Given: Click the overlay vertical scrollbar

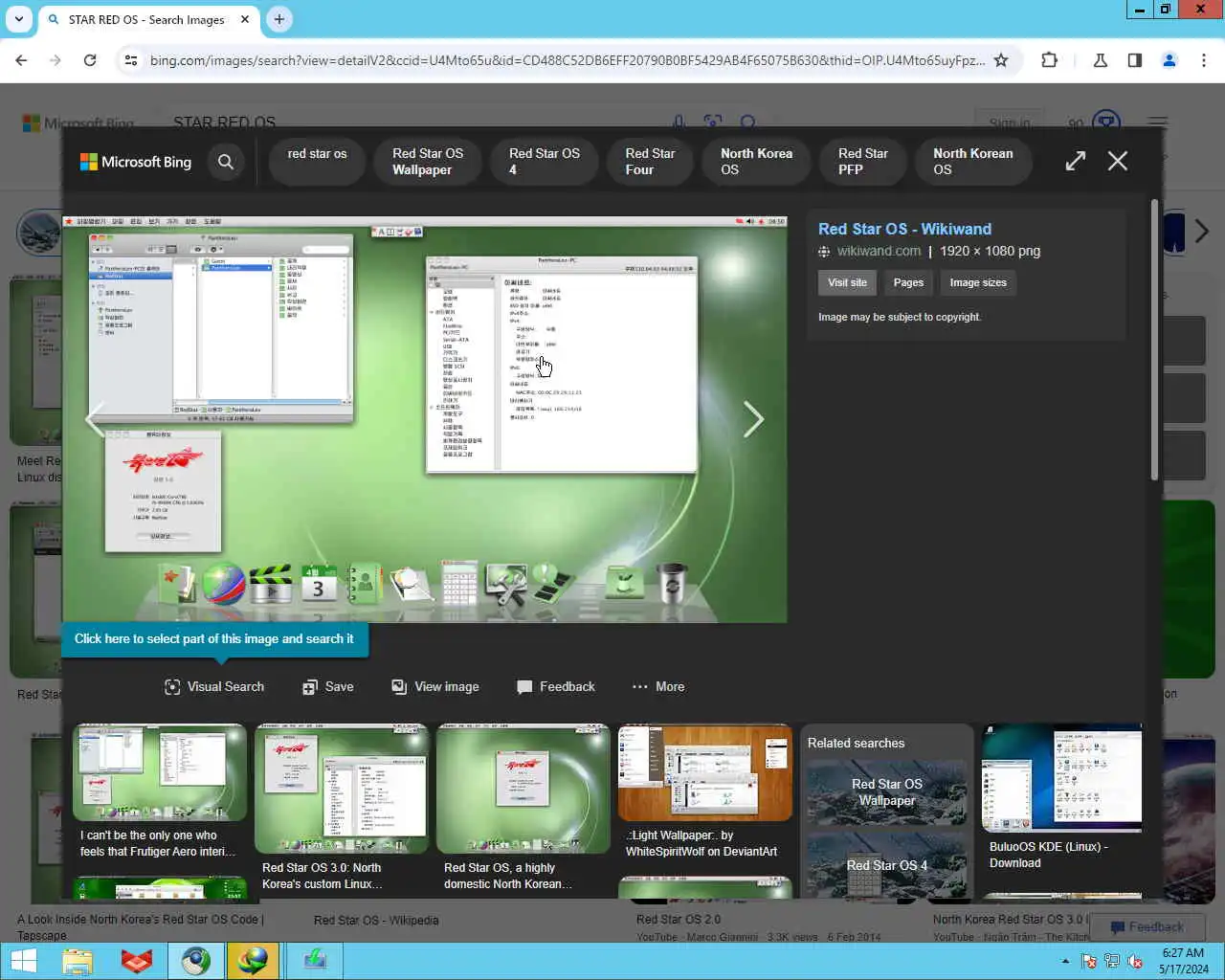Looking at the screenshot, I should click(1154, 340).
